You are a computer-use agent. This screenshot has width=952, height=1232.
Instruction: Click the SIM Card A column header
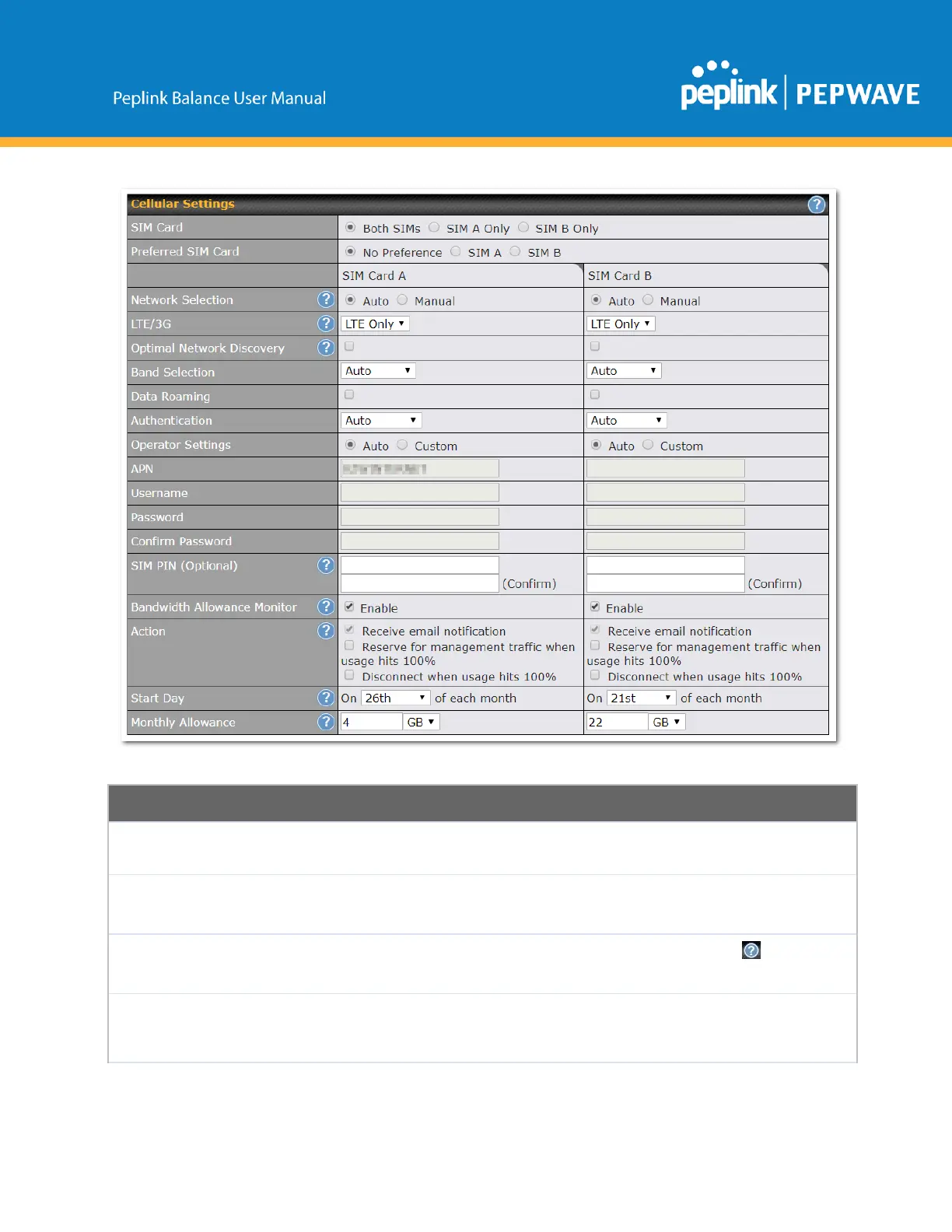click(374, 276)
